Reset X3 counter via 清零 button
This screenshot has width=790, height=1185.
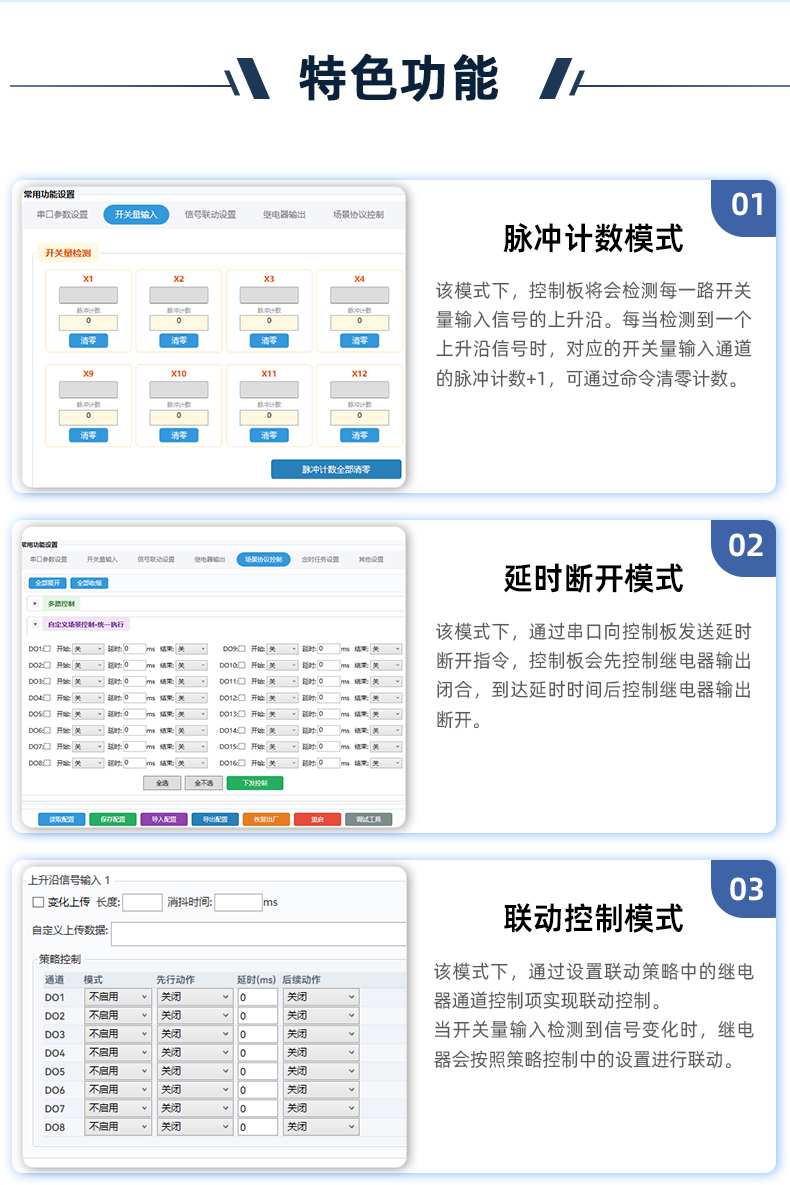tap(269, 341)
